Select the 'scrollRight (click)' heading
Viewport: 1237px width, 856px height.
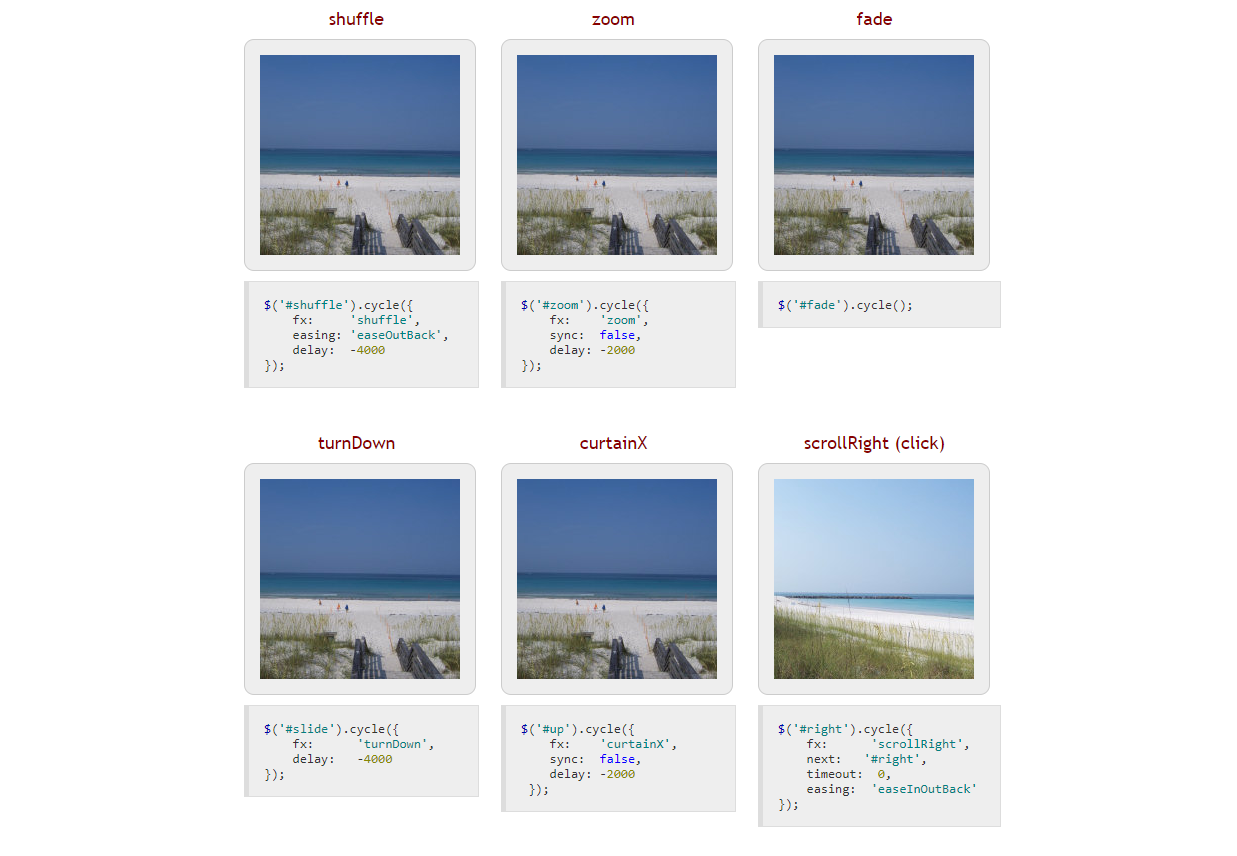874,443
